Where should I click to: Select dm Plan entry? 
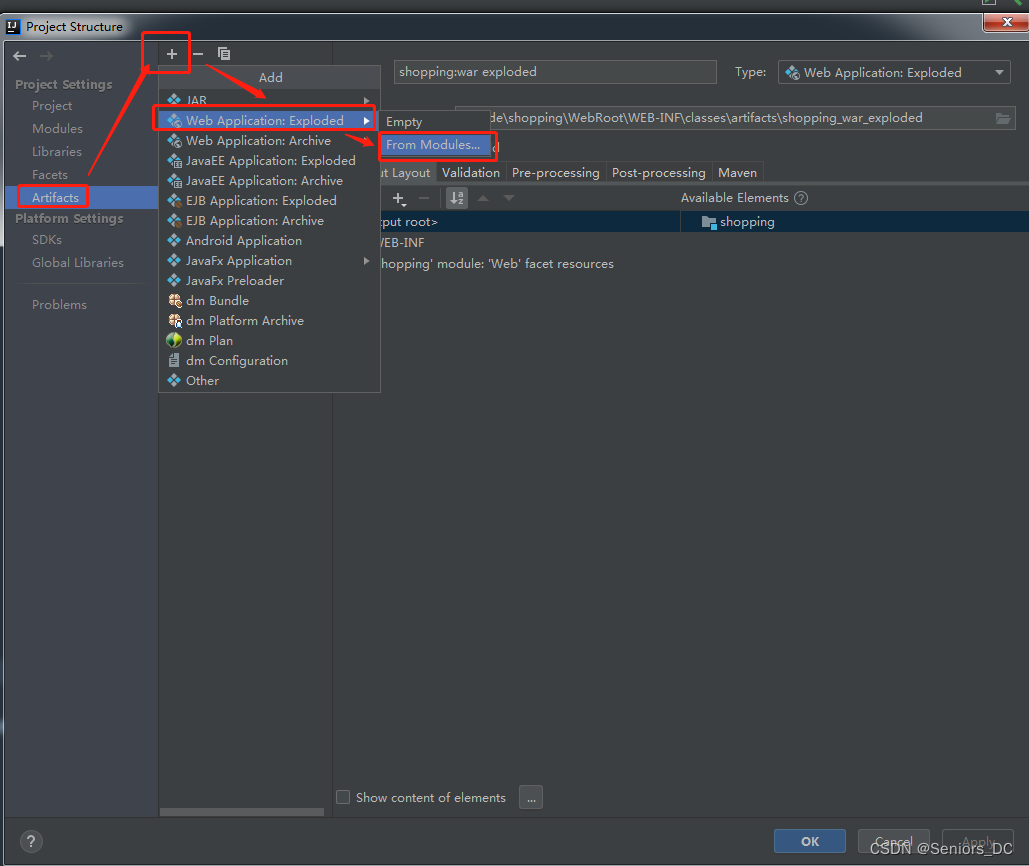coord(269,341)
